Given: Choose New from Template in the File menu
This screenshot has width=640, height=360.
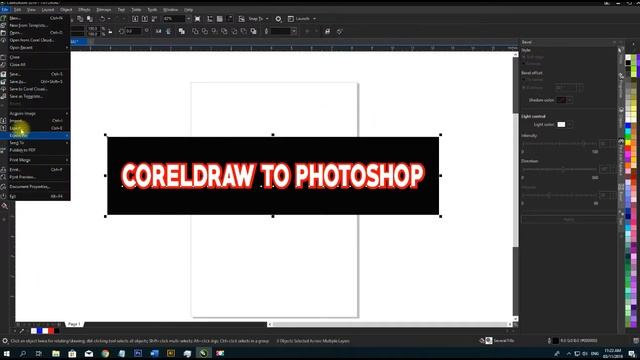Looking at the screenshot, I should [x=35, y=25].
